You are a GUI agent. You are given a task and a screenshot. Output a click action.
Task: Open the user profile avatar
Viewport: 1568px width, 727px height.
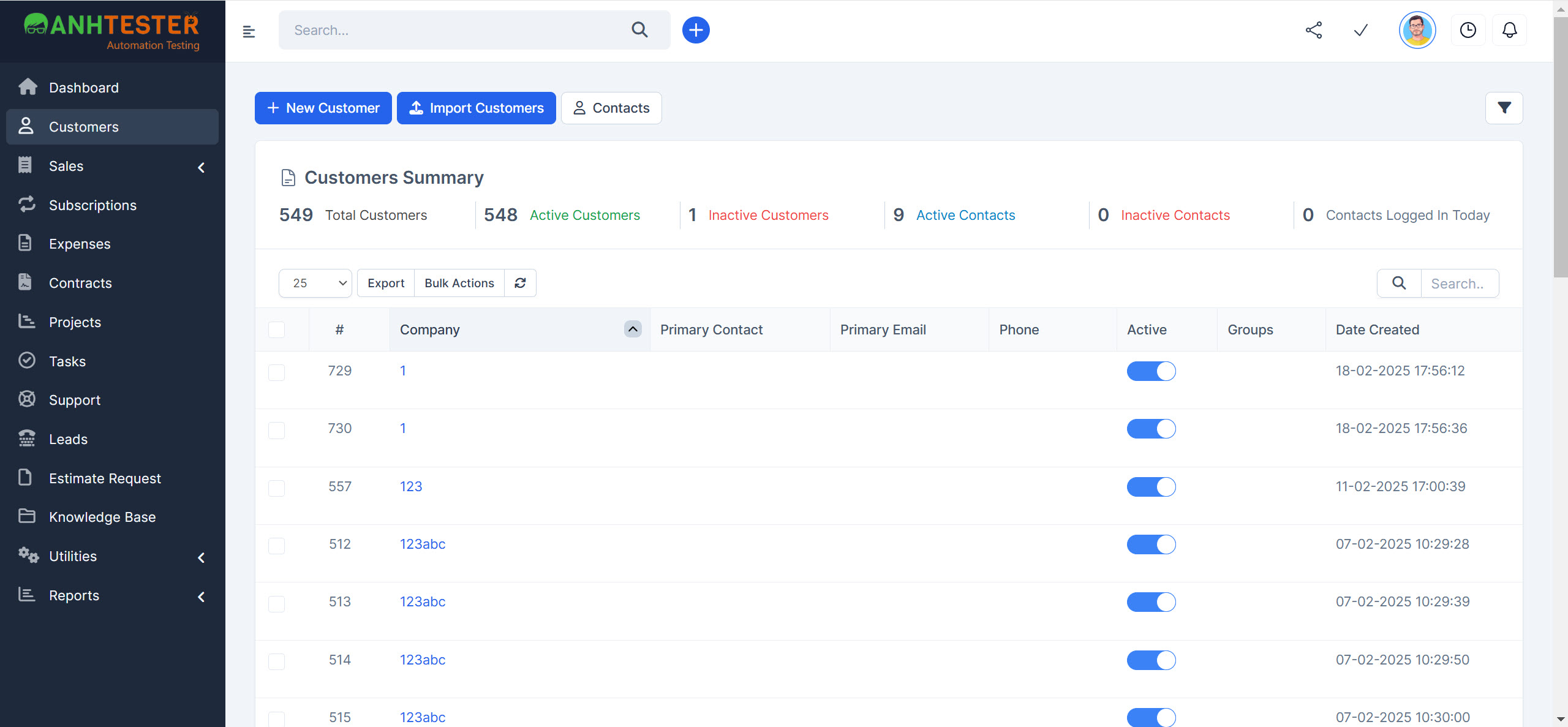point(1417,30)
